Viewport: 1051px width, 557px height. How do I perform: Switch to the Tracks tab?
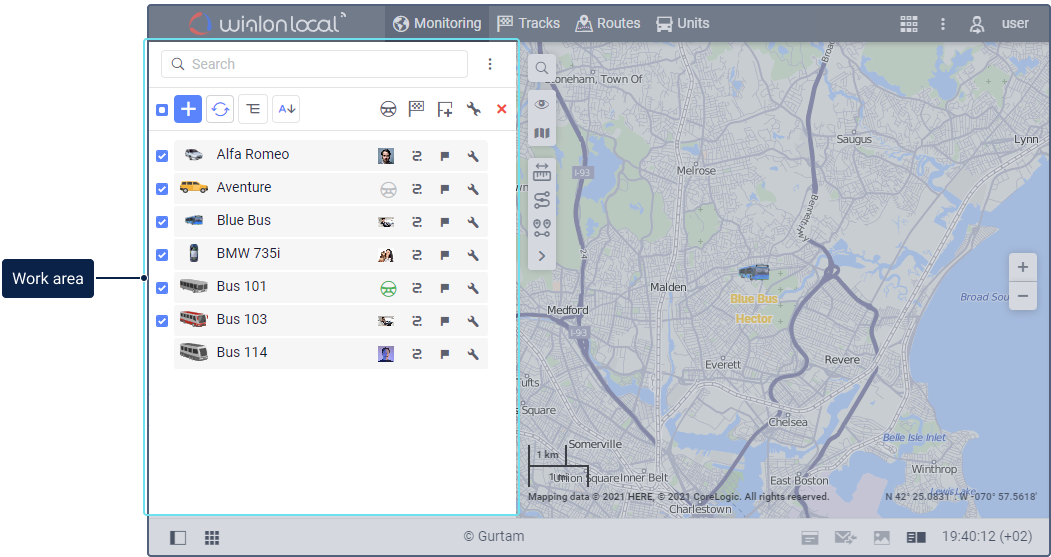click(x=528, y=23)
